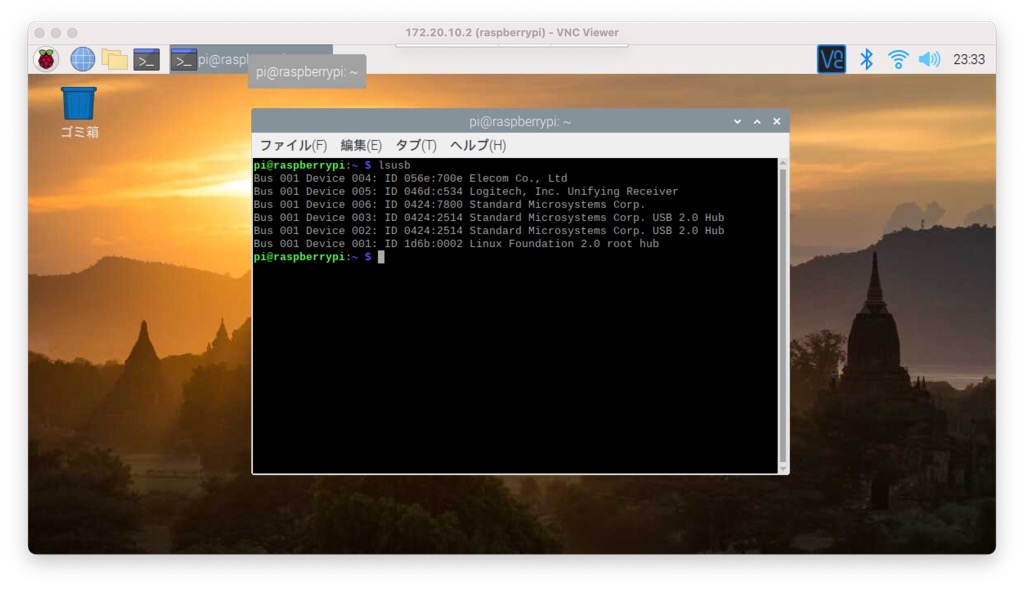Viewport: 1024px width, 589px height.
Task: Open the 編集(E) menu
Action: coord(361,145)
